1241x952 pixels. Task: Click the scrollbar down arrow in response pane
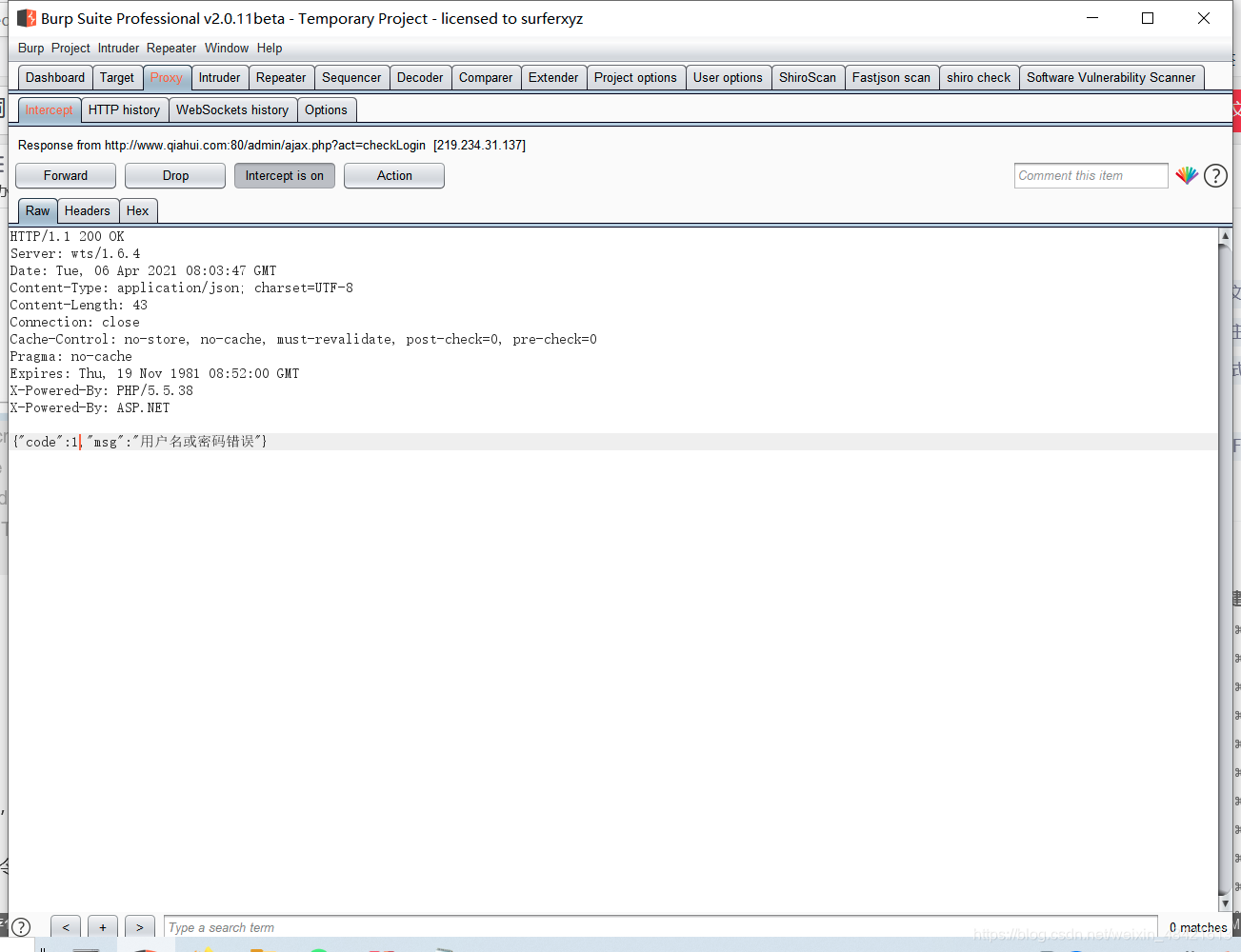pos(1225,903)
